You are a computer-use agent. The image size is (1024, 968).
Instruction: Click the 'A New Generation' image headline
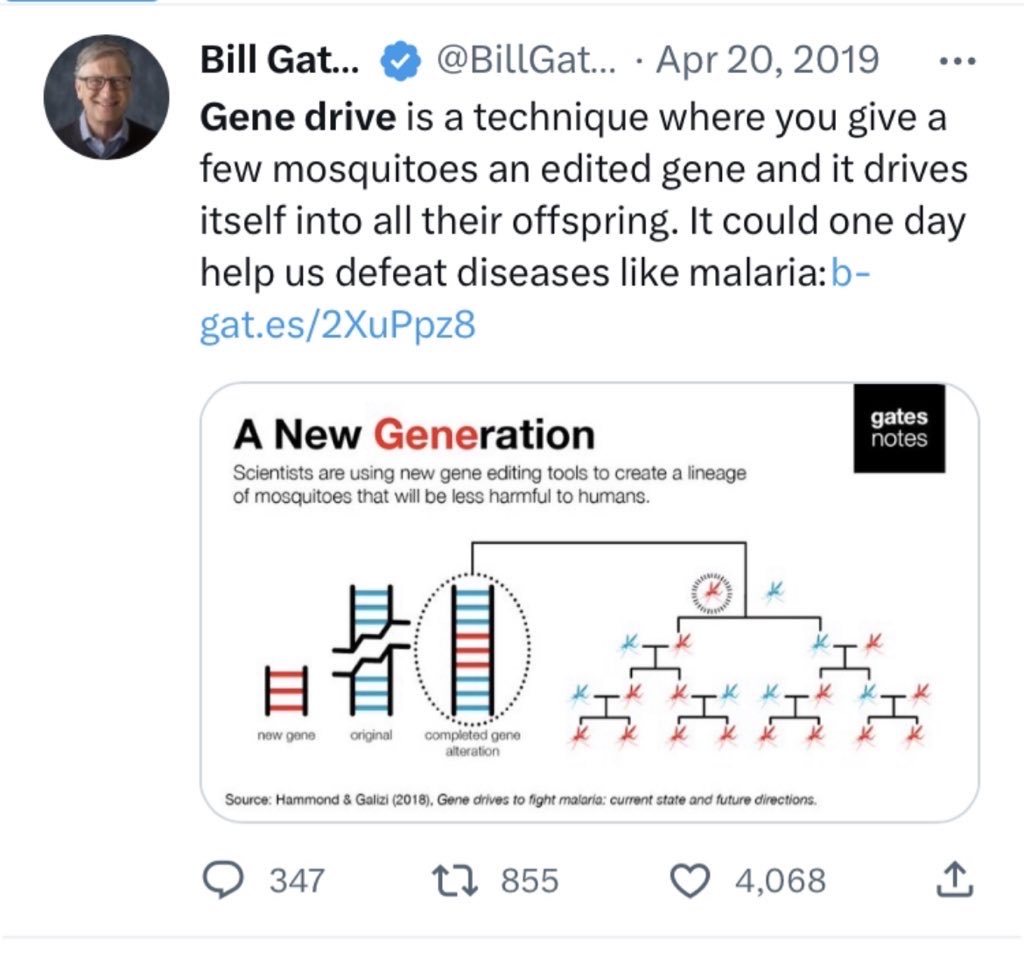[x=413, y=435]
